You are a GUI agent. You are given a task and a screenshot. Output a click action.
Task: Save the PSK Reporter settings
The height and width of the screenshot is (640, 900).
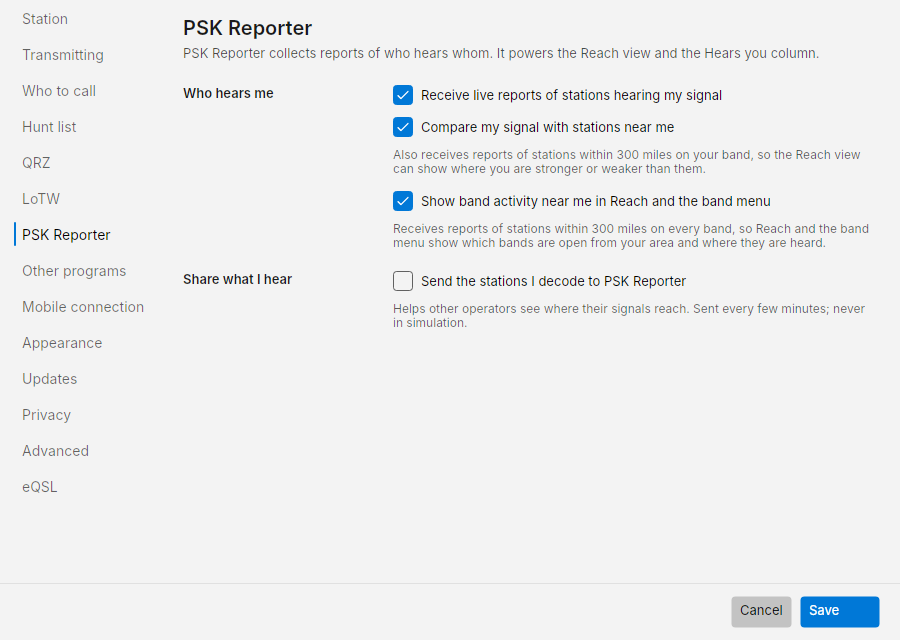(840, 611)
